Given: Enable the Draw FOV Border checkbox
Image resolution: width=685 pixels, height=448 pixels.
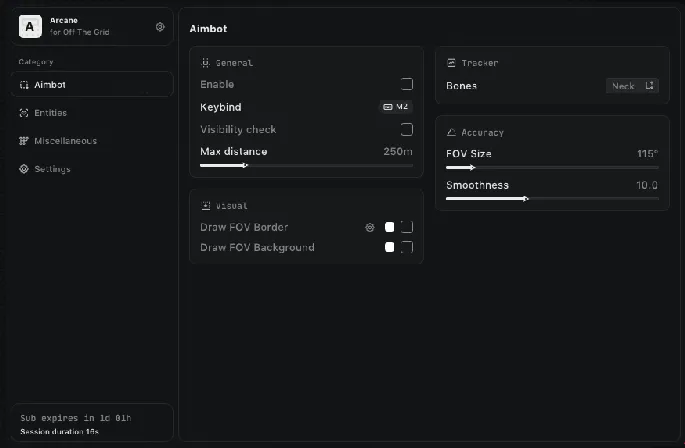Looking at the screenshot, I should coord(406,227).
